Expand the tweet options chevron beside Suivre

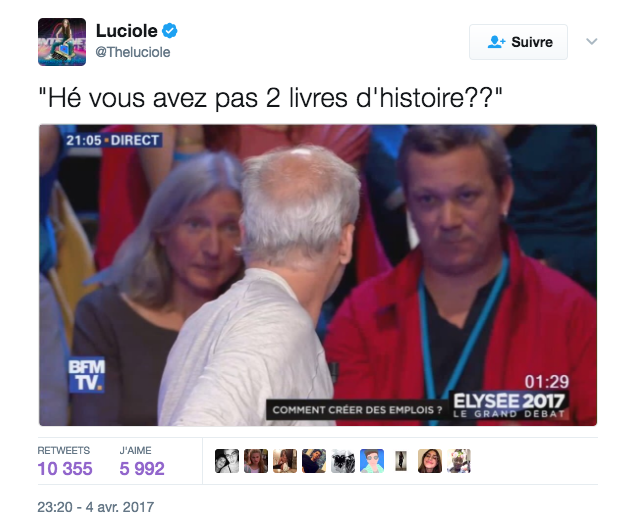pos(592,41)
